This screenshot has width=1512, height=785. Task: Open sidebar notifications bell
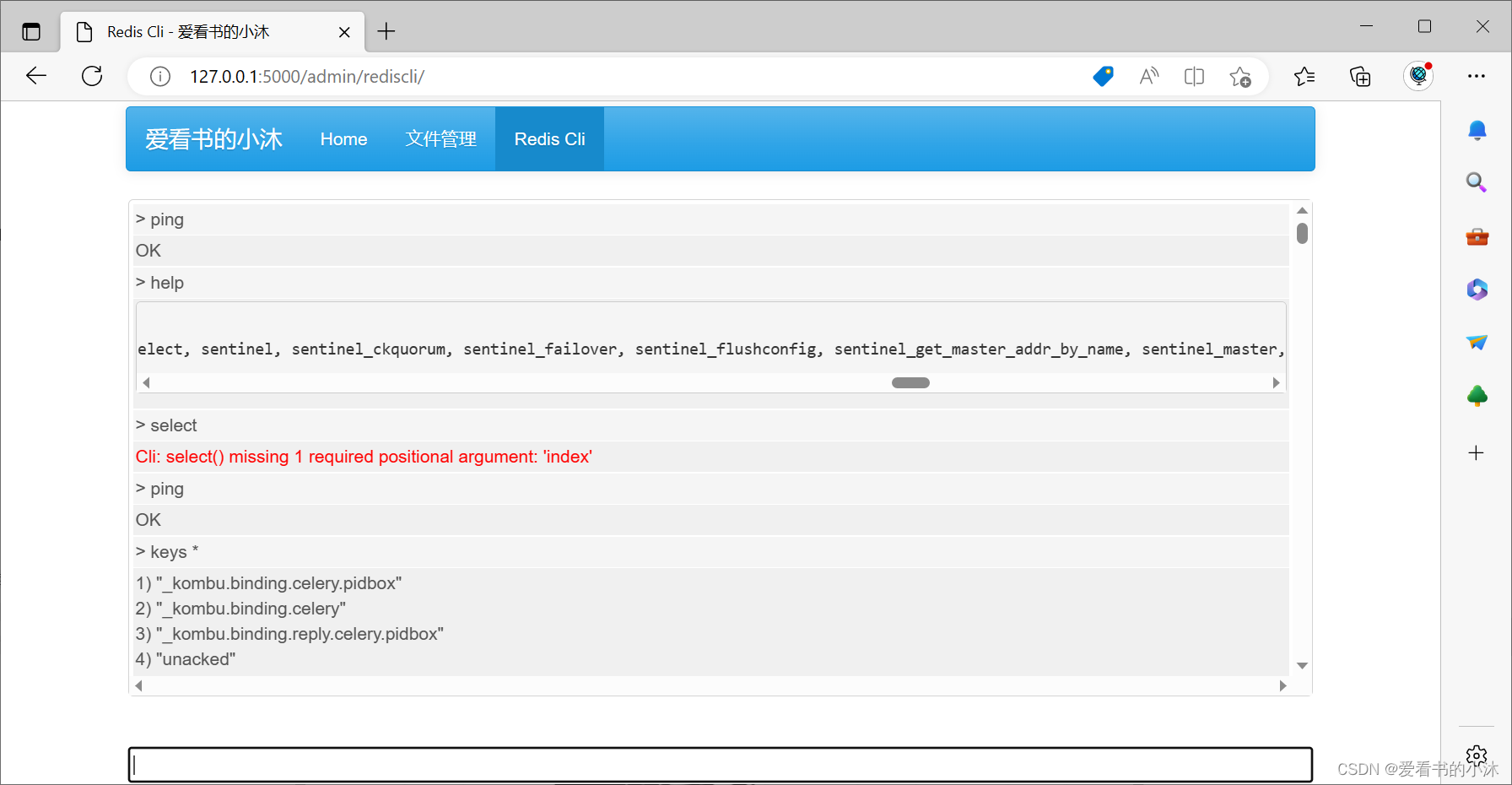pyautogui.click(x=1477, y=130)
